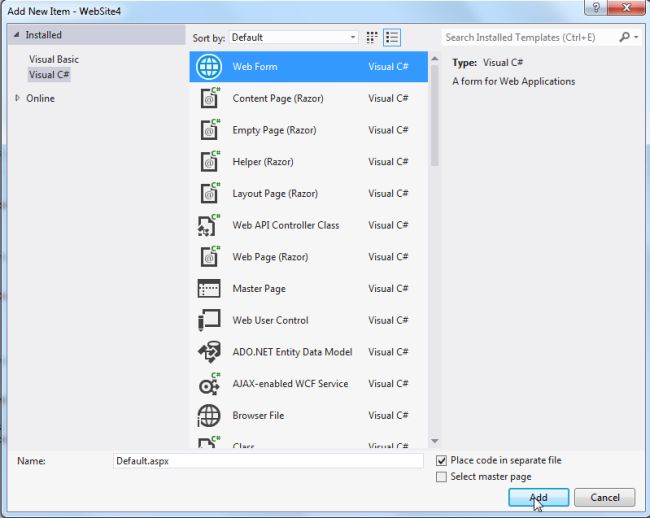Click the template list scrollbar down arrow
The image size is (650, 518).
pyautogui.click(x=434, y=441)
